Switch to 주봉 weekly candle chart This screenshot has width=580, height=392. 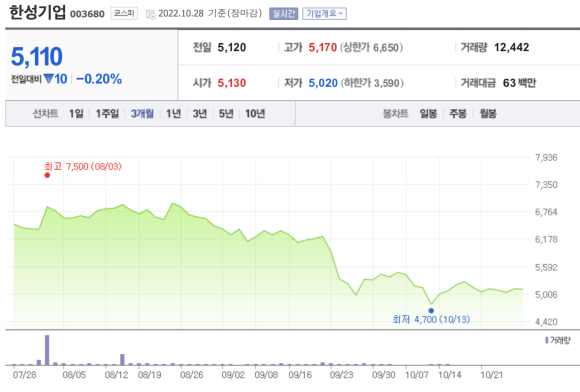tap(458, 114)
